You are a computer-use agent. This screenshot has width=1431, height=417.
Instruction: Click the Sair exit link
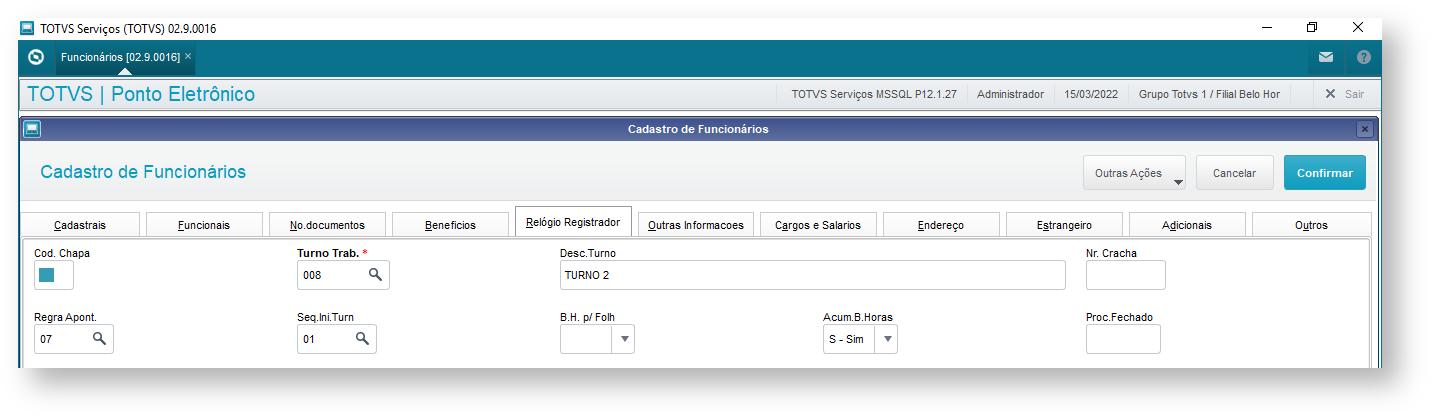coord(1344,94)
